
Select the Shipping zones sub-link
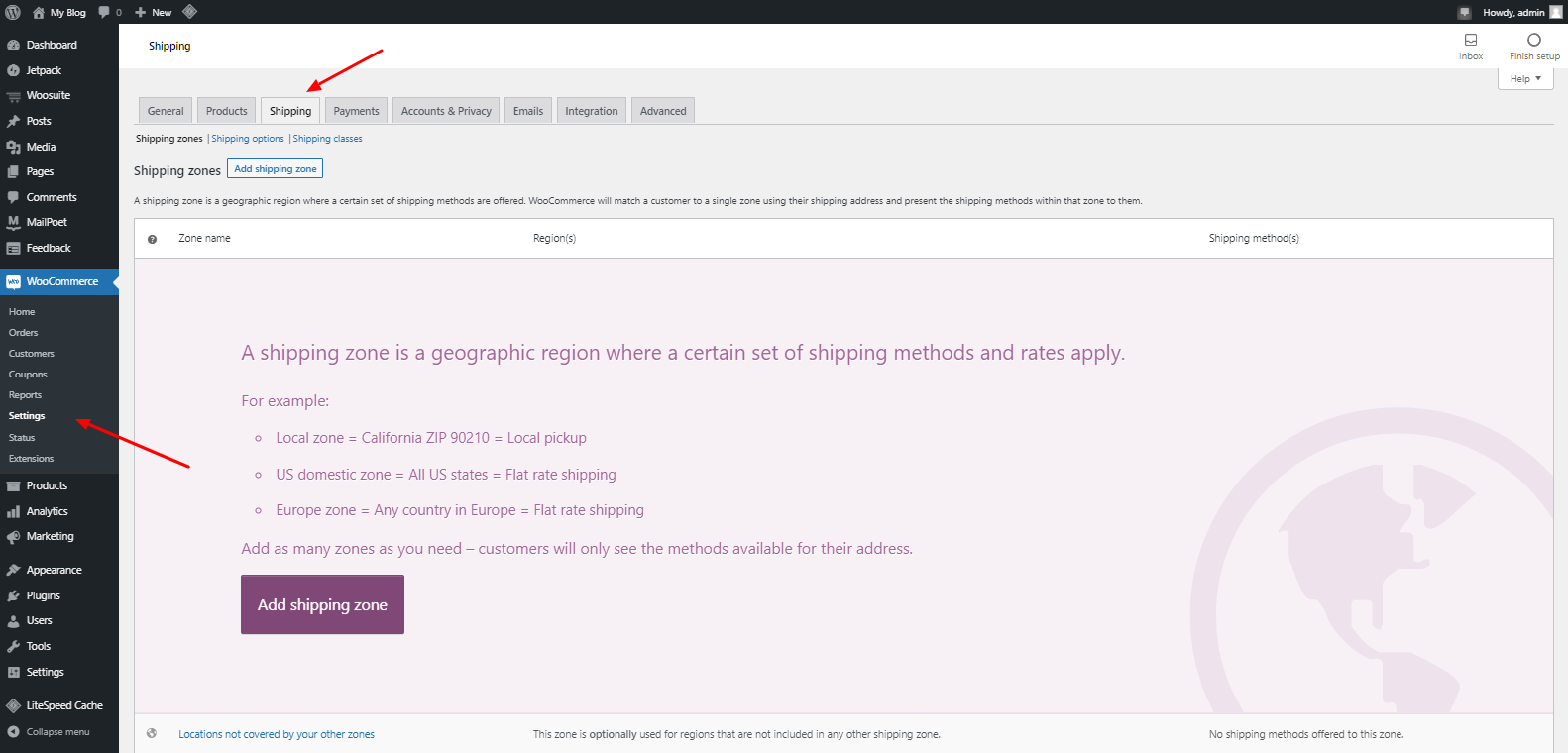click(169, 139)
